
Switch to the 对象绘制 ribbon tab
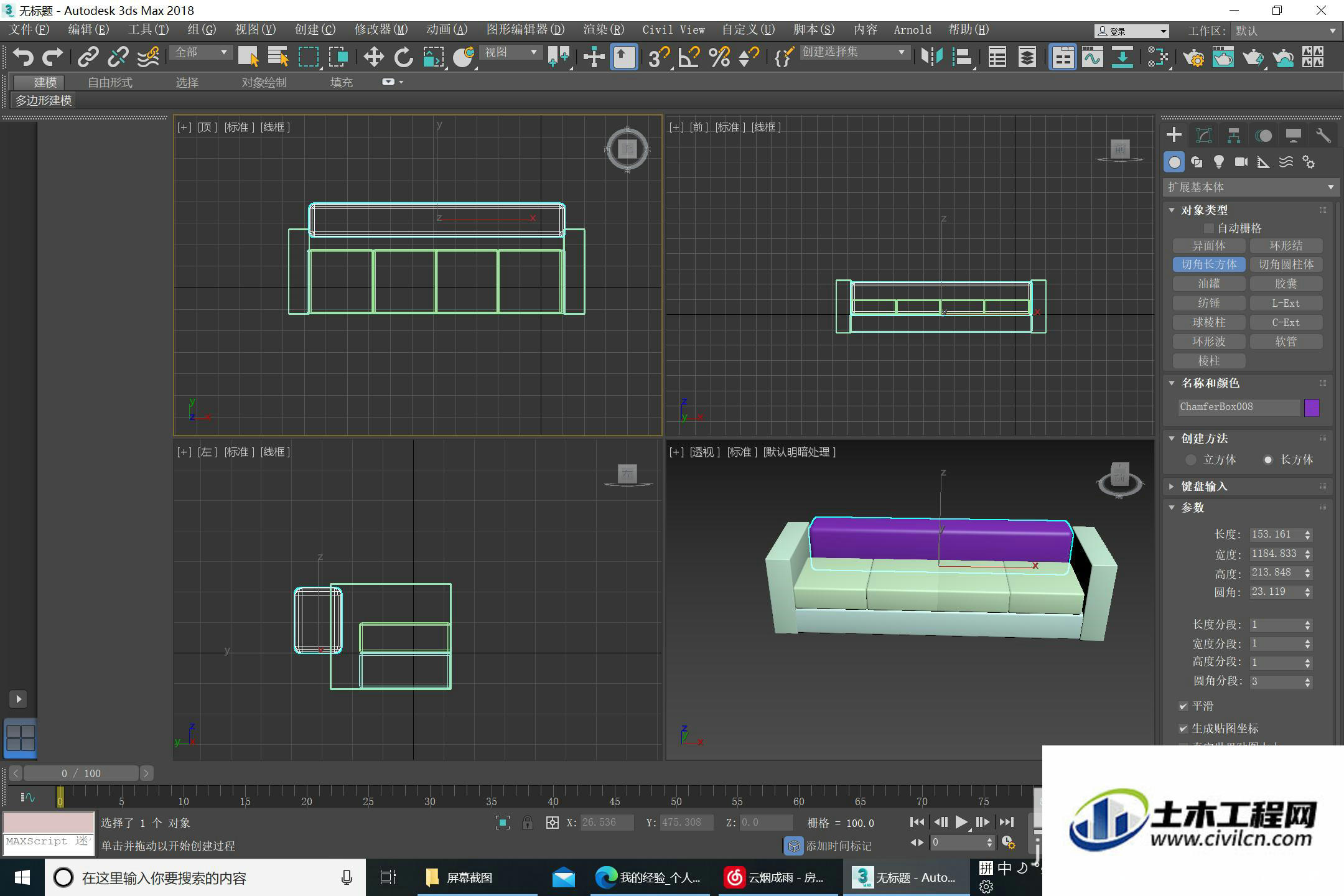click(264, 82)
